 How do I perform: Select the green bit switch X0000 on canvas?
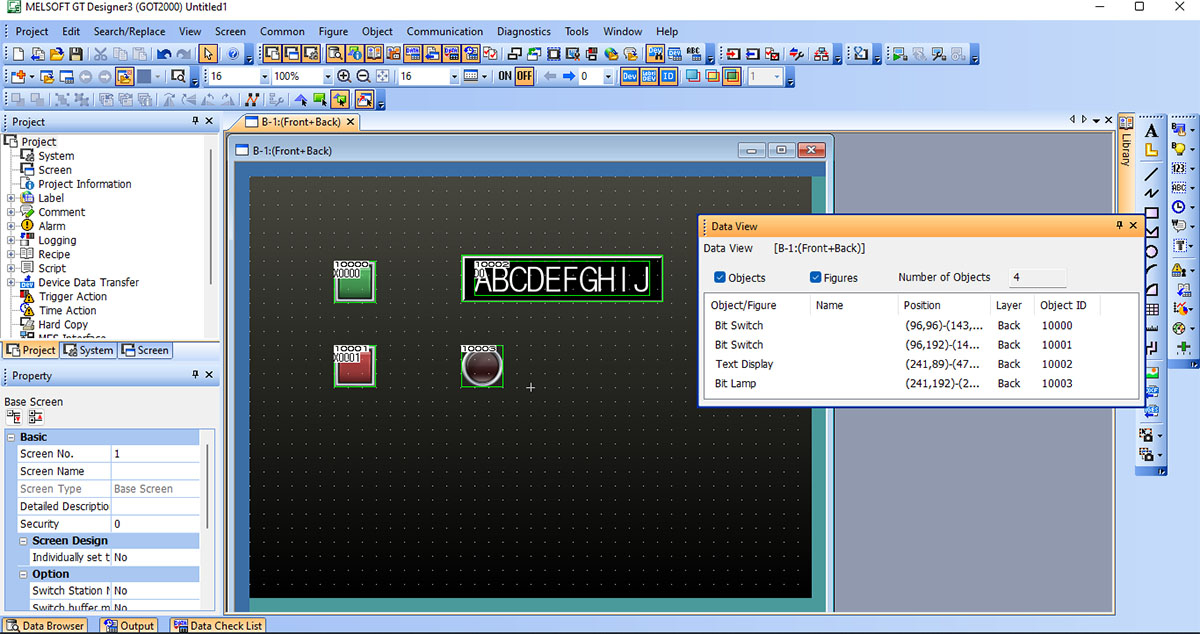pos(355,281)
